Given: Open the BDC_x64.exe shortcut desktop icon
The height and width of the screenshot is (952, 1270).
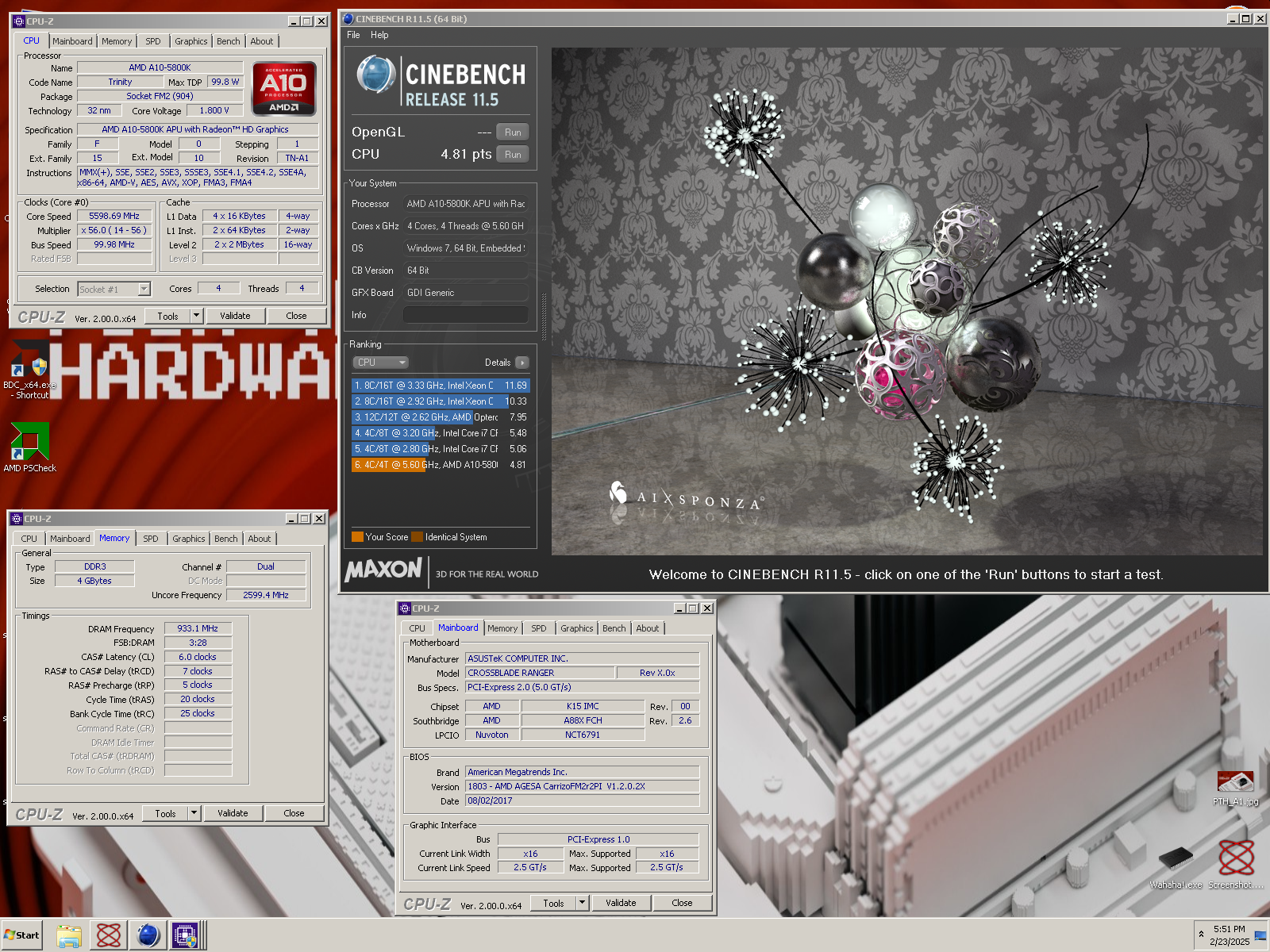Looking at the screenshot, I should (x=29, y=369).
